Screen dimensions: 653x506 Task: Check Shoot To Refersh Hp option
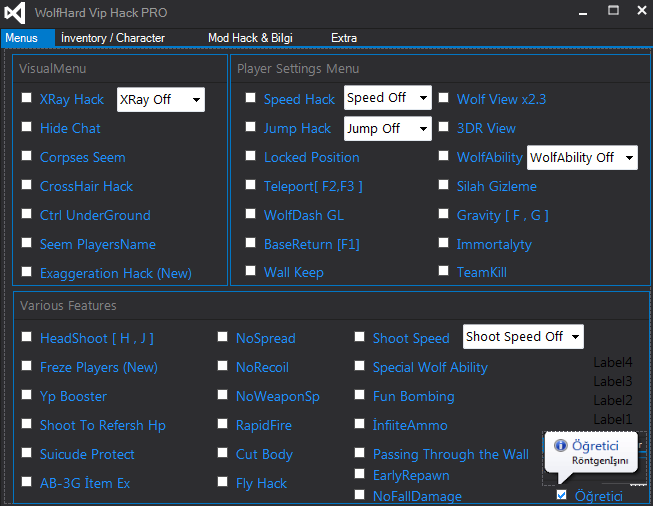(27, 424)
